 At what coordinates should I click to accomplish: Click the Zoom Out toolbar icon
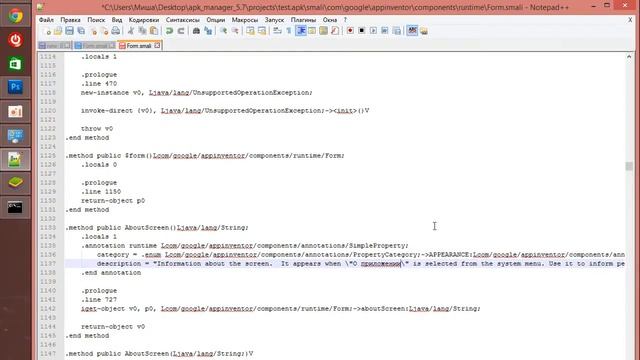click(x=235, y=31)
